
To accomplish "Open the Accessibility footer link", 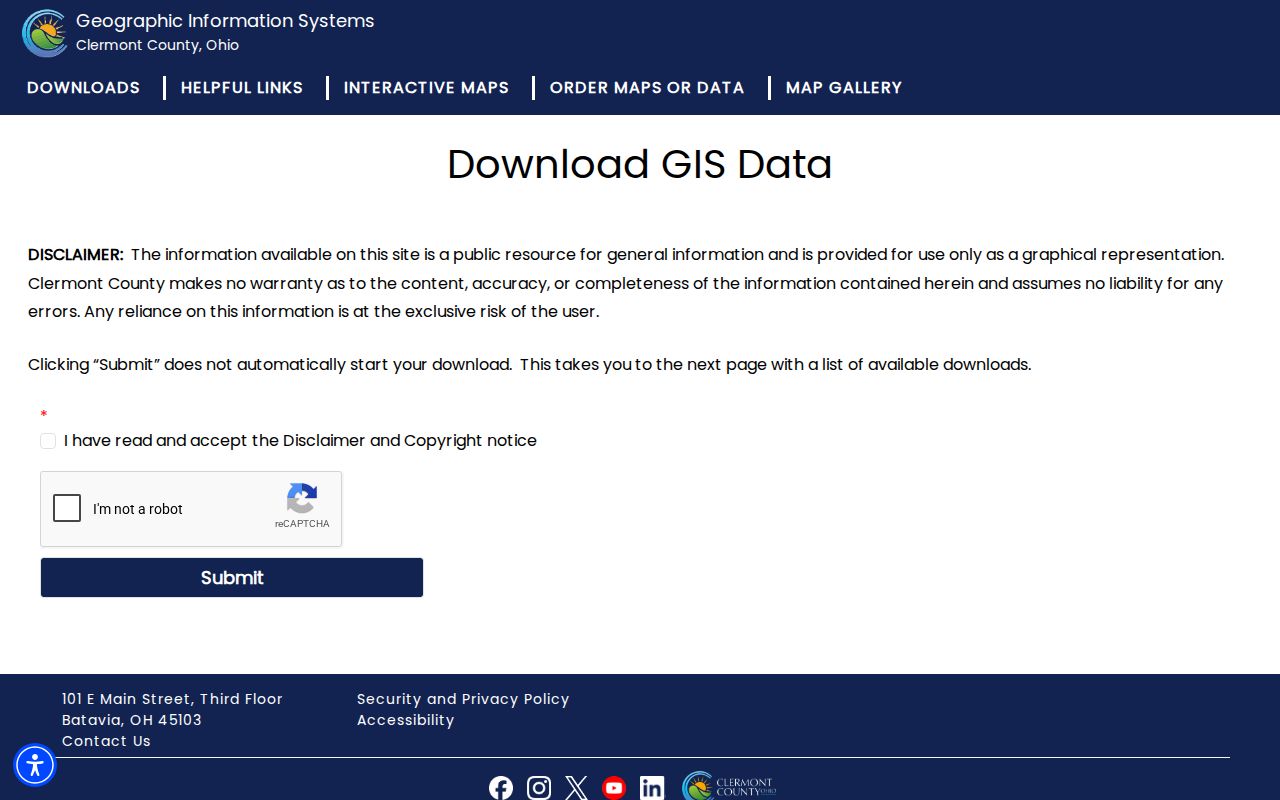I will [x=405, y=720].
